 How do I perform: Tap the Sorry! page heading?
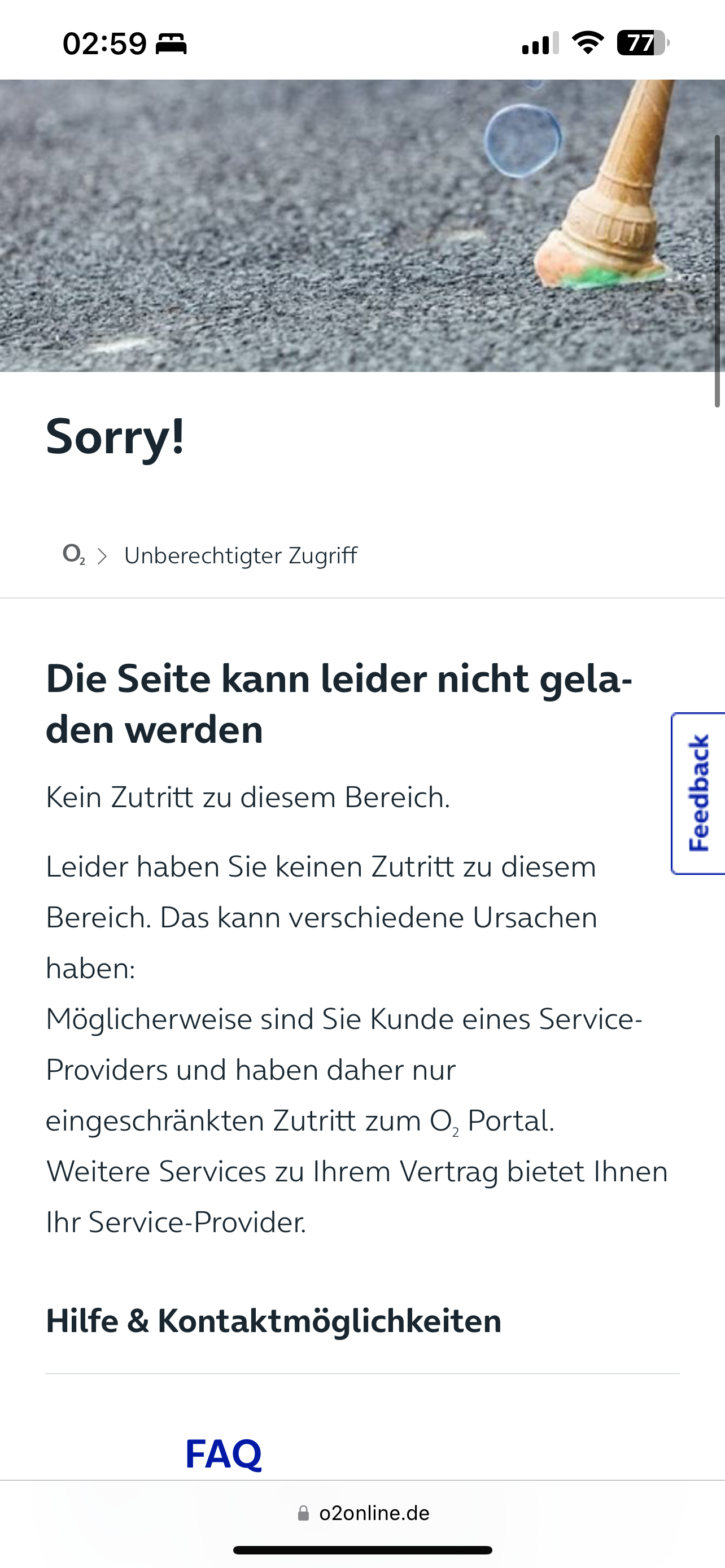coord(115,436)
